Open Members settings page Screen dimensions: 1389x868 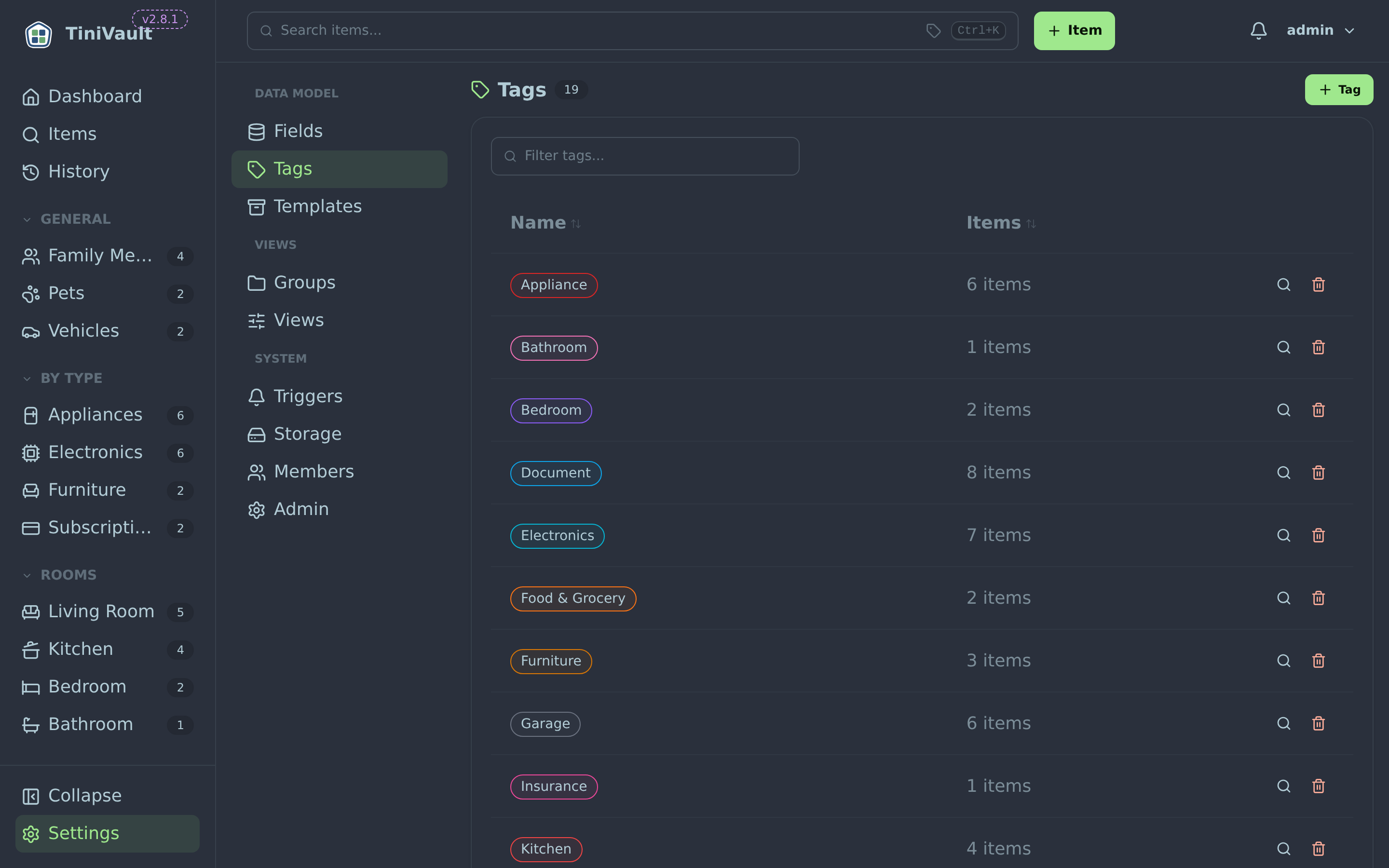(x=339, y=472)
